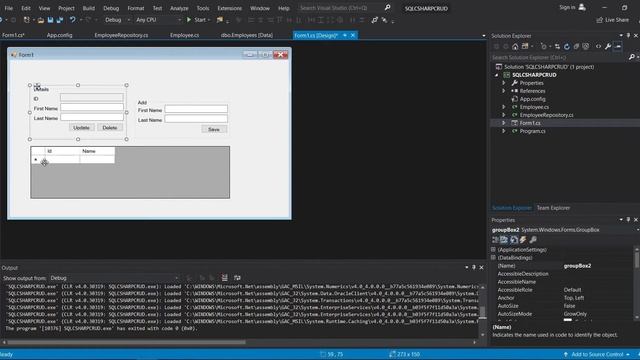The image size is (640, 360).
Task: Switch to App.config tab
Action: [59, 35]
